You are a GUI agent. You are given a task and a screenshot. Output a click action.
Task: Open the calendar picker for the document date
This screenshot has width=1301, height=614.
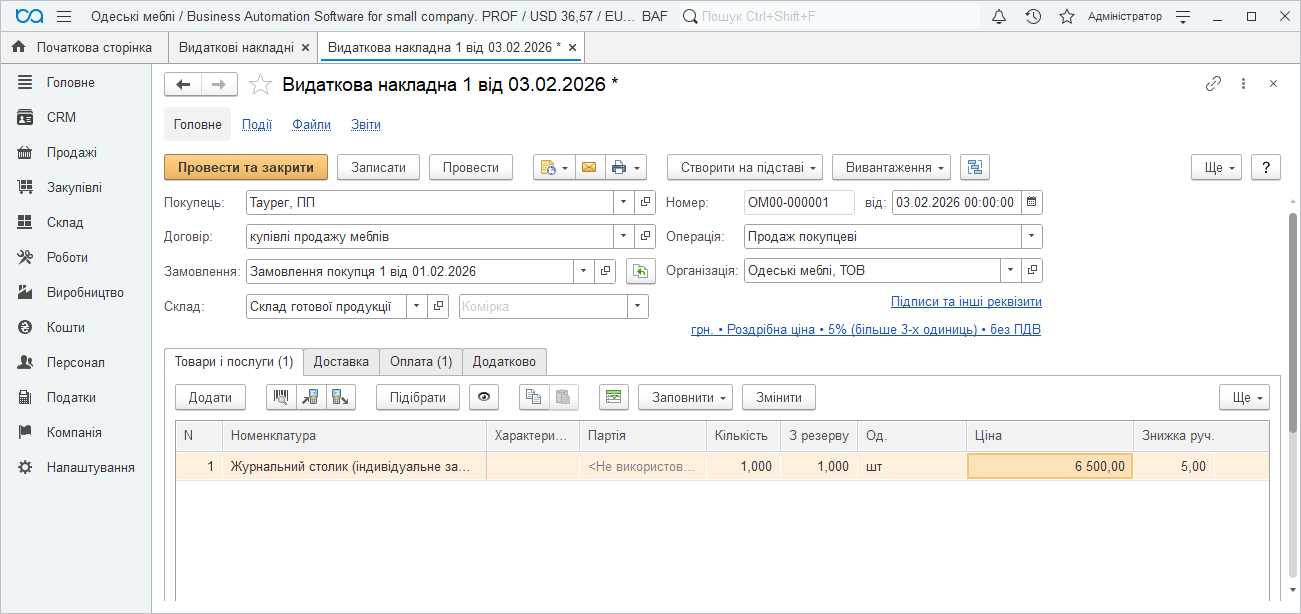(1031, 202)
